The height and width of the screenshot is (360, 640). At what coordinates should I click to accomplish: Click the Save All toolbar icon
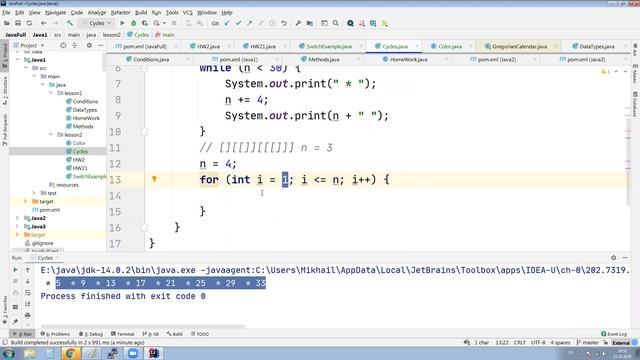point(18,23)
